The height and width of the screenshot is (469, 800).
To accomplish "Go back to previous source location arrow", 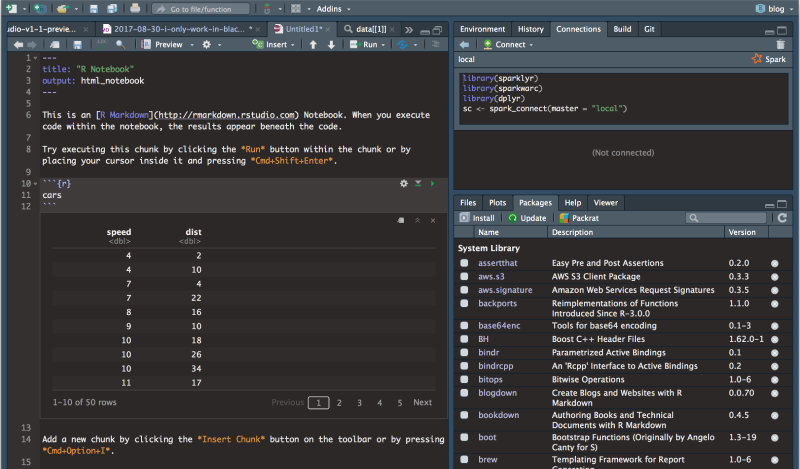I will pyautogui.click(x=18, y=45).
